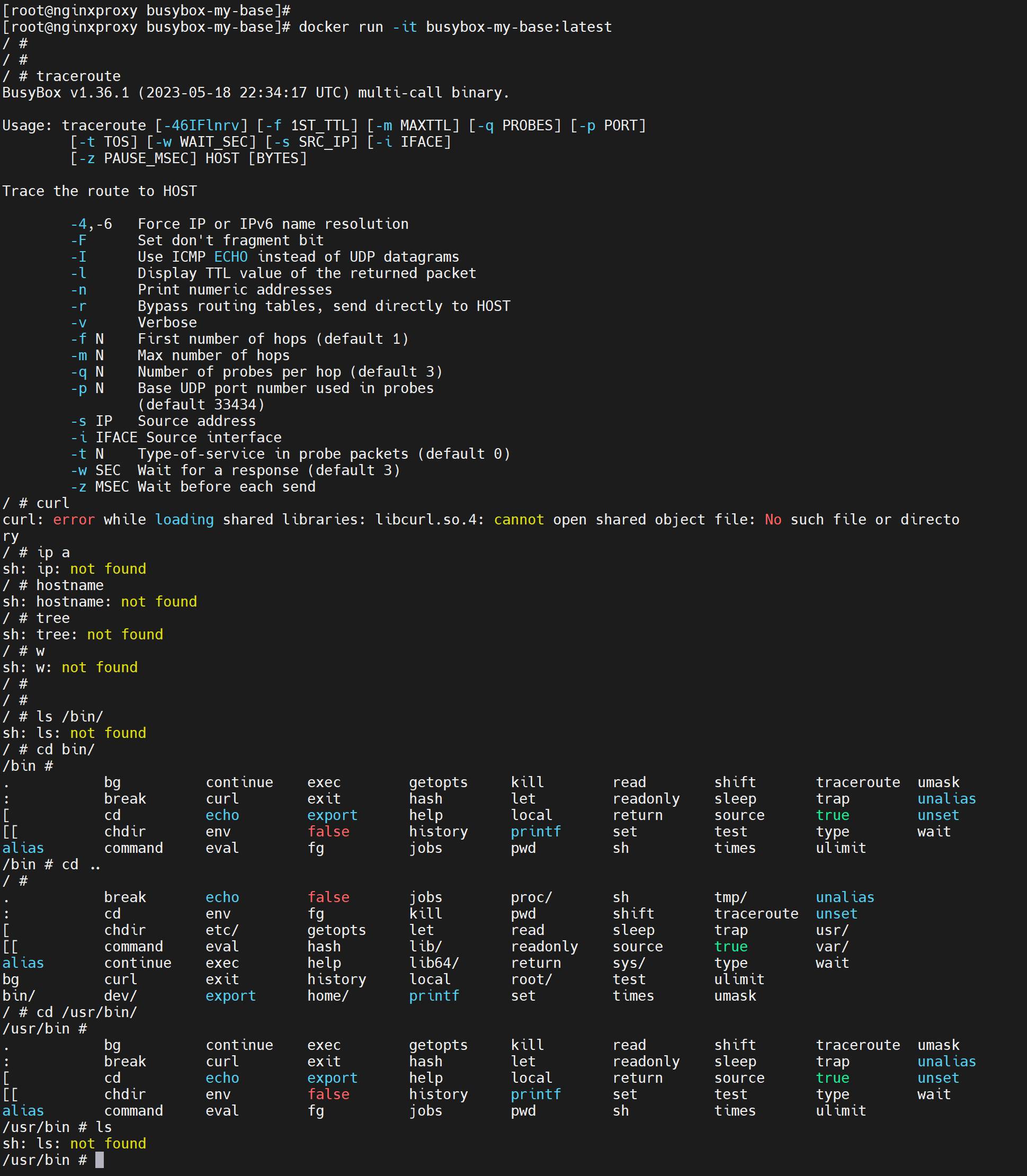Viewport: 1027px width, 1176px height.
Task: Click the "ls /bin/" command
Action: click(69, 716)
